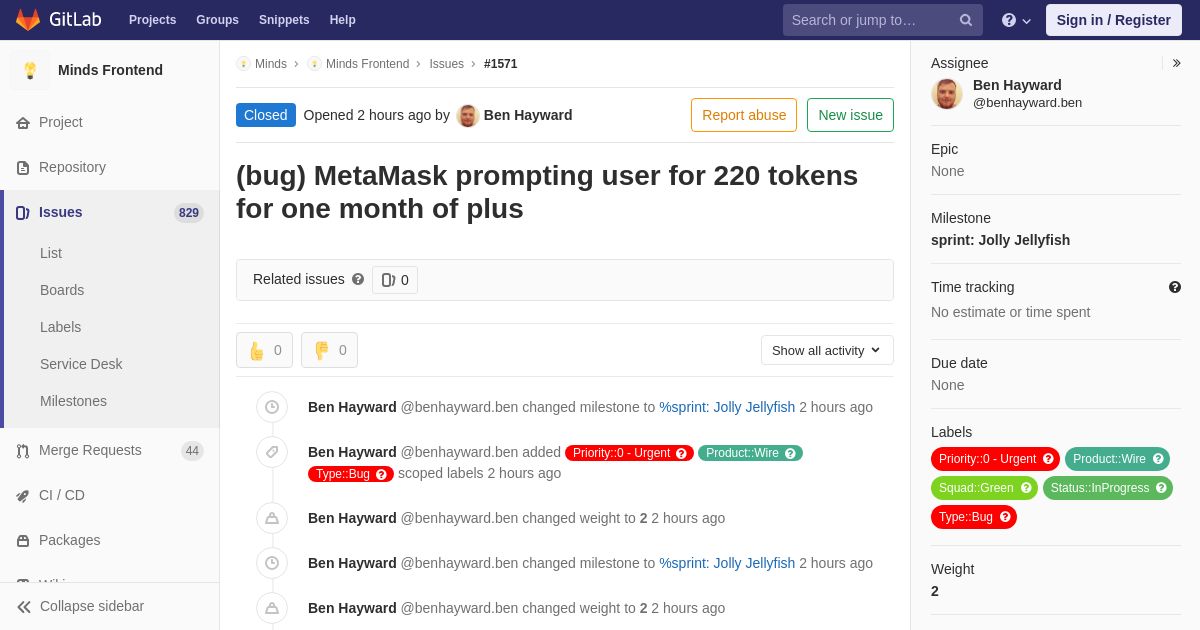
Task: Toggle the thumbs up reaction
Action: coord(265,350)
